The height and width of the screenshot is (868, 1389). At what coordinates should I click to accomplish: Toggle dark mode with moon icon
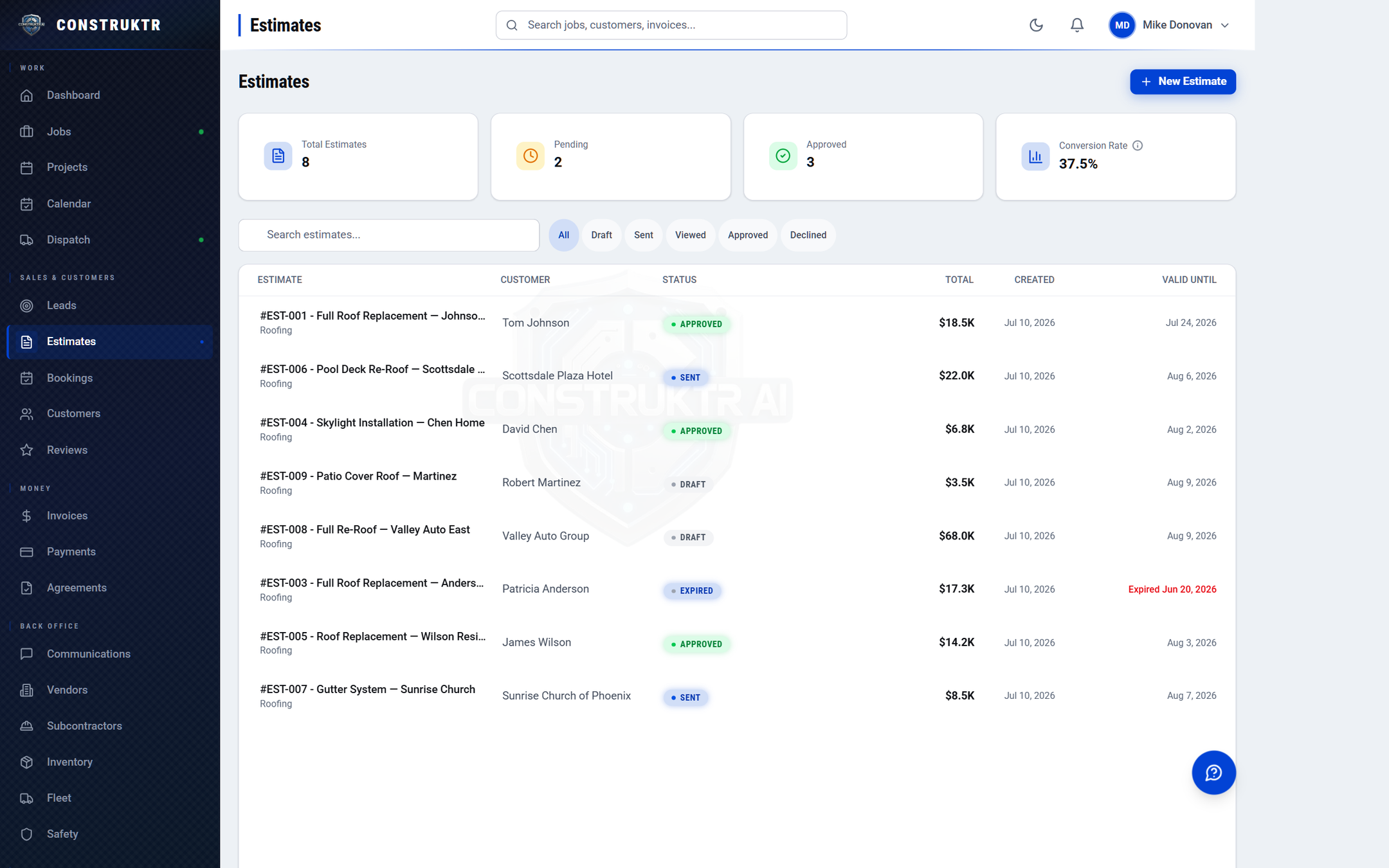click(x=1036, y=25)
